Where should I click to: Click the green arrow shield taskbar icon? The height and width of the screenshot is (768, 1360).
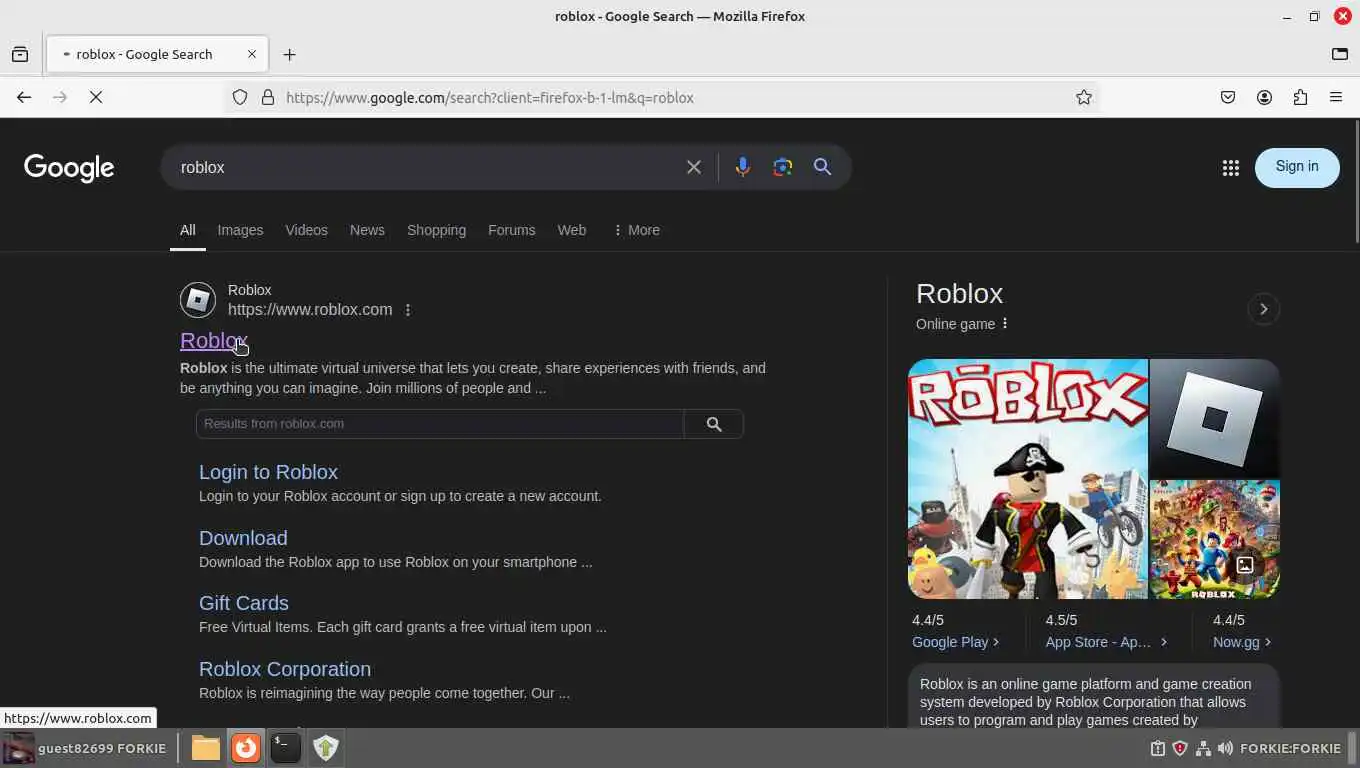coord(326,747)
